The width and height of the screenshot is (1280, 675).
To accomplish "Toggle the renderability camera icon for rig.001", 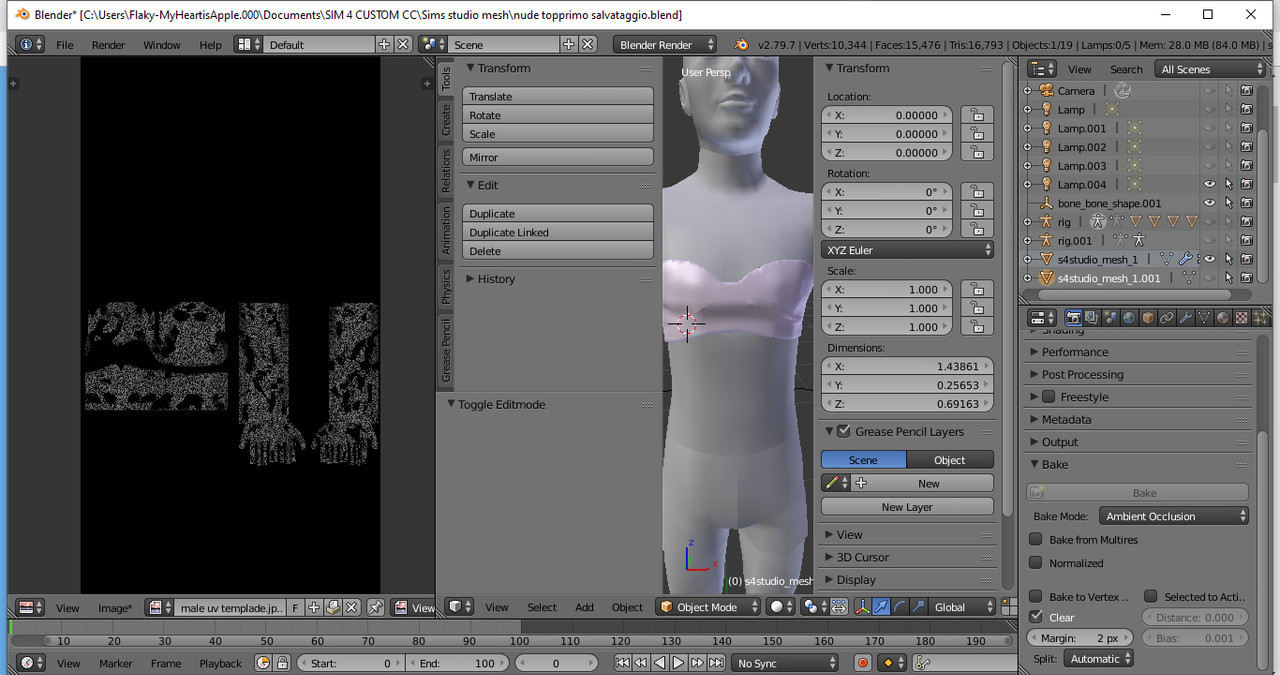I will click(x=1247, y=240).
